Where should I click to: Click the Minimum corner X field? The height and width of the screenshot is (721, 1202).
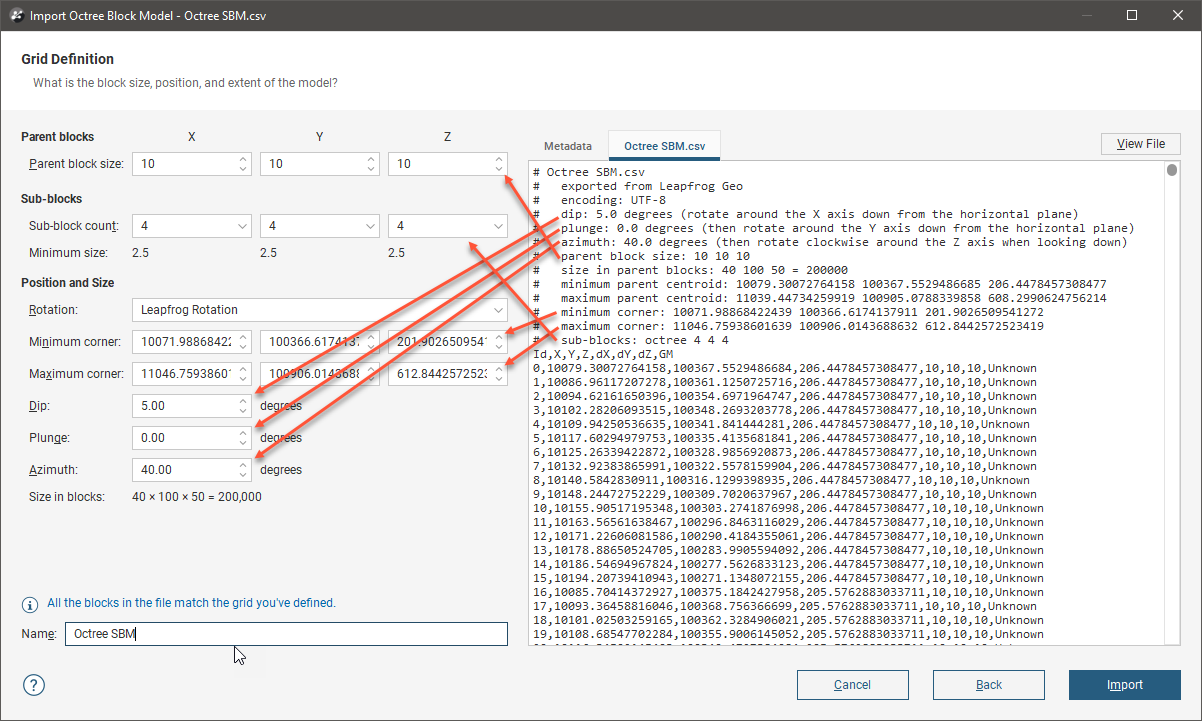coord(190,342)
